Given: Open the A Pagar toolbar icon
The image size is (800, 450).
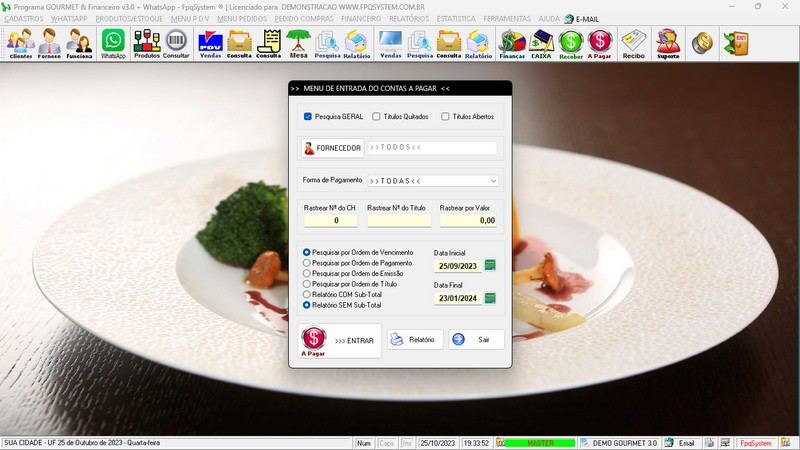Looking at the screenshot, I should pos(599,43).
